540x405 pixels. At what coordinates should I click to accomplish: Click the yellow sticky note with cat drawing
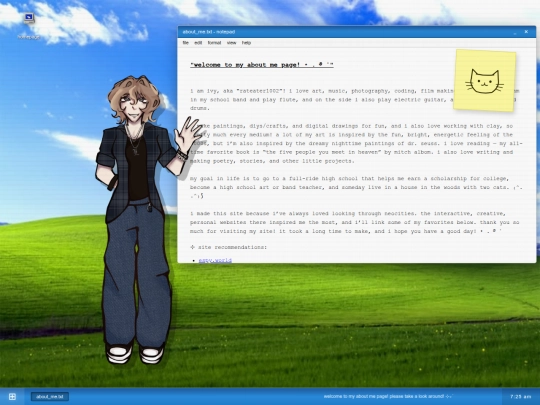pyautogui.click(x=485, y=80)
